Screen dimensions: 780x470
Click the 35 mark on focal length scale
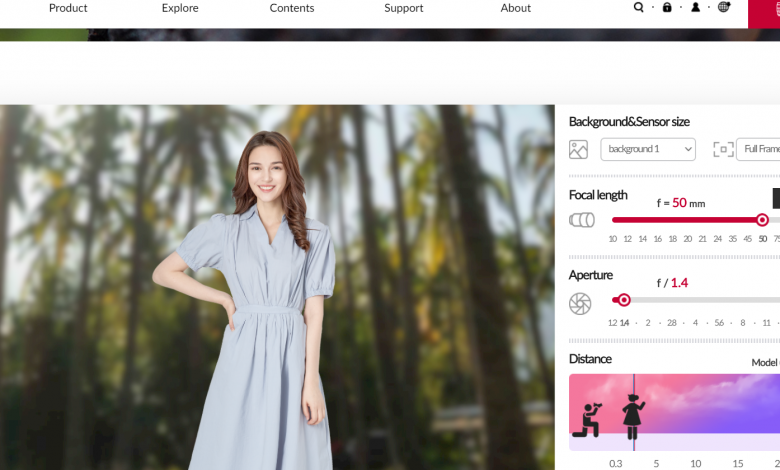[x=732, y=239]
